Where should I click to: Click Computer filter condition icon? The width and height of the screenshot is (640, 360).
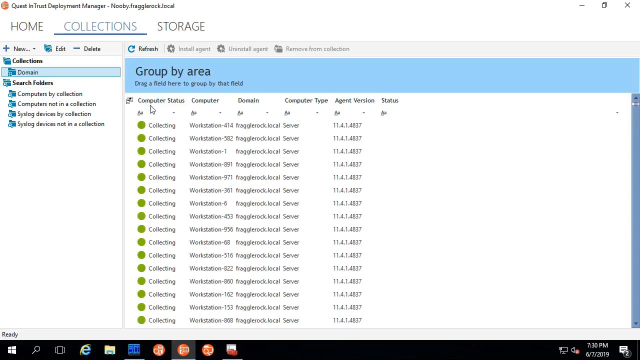pyautogui.click(x=194, y=113)
